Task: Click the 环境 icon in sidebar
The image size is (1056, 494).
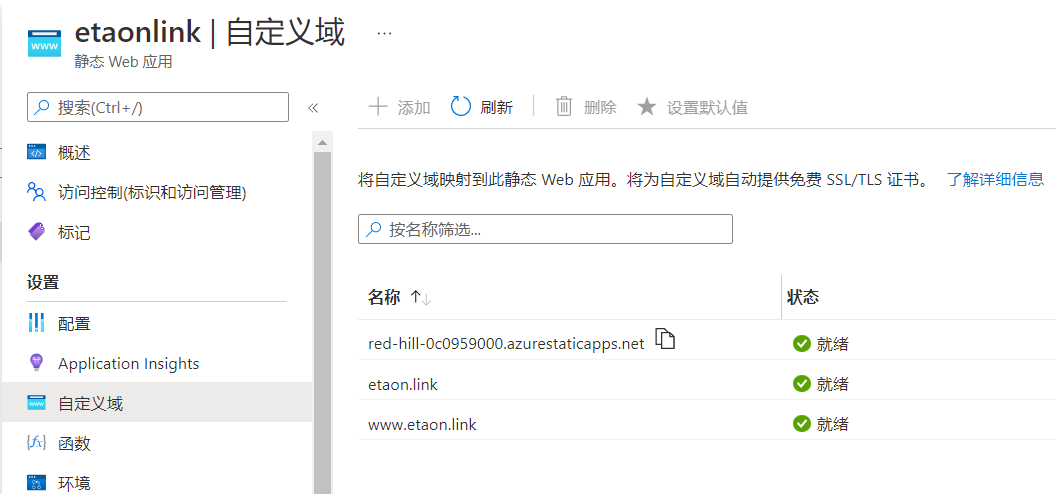Action: coord(36,483)
